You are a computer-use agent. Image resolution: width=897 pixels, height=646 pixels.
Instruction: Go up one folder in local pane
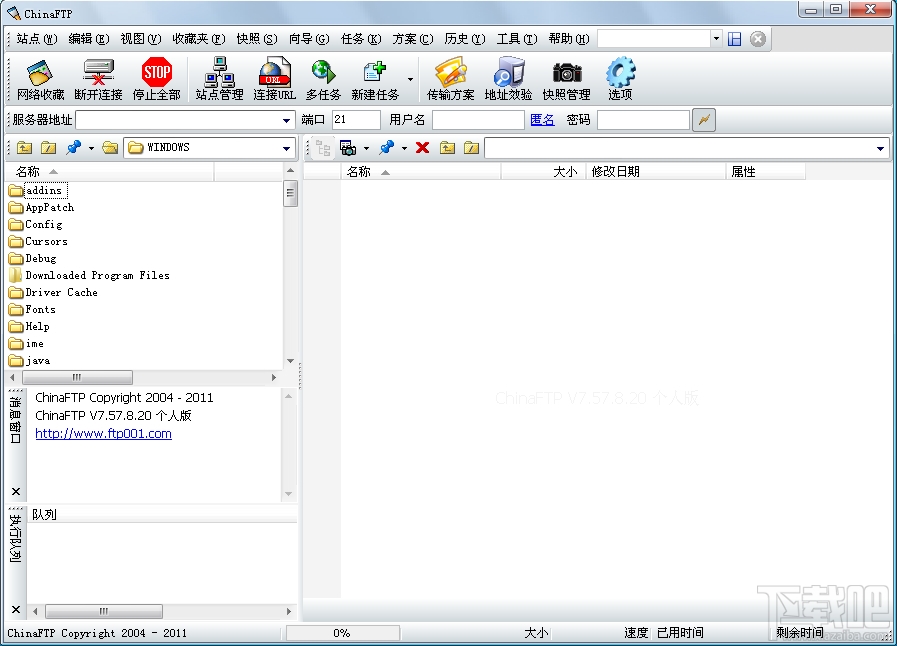24,148
